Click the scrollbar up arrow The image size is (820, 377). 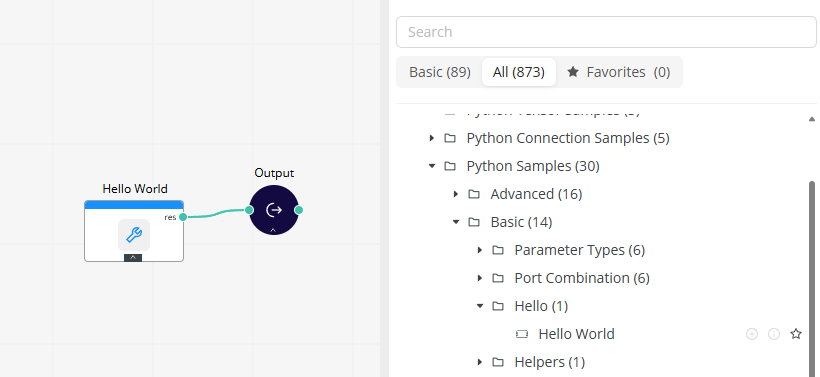coord(812,119)
